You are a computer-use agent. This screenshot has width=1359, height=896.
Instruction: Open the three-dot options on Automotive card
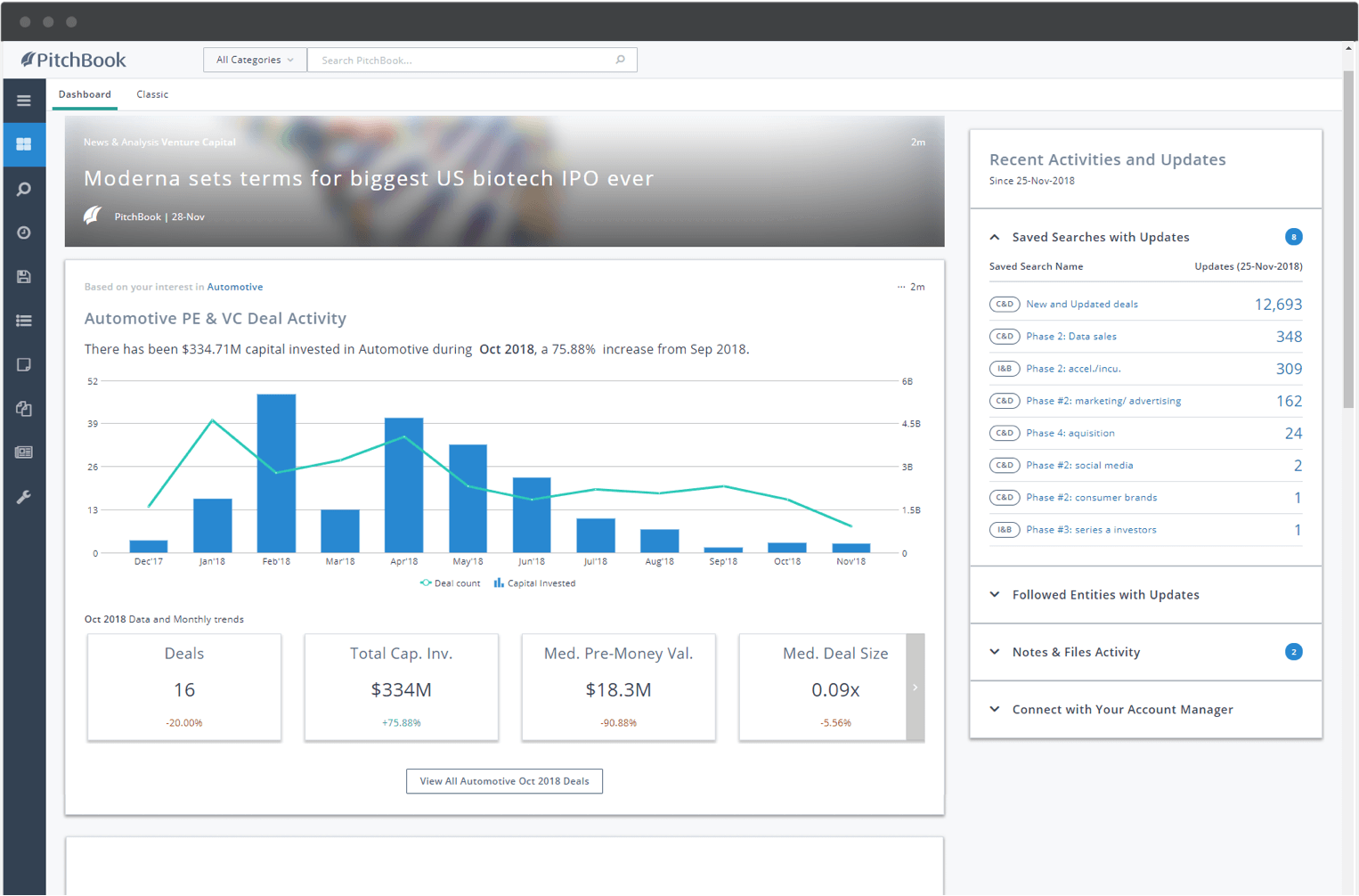pyautogui.click(x=901, y=287)
